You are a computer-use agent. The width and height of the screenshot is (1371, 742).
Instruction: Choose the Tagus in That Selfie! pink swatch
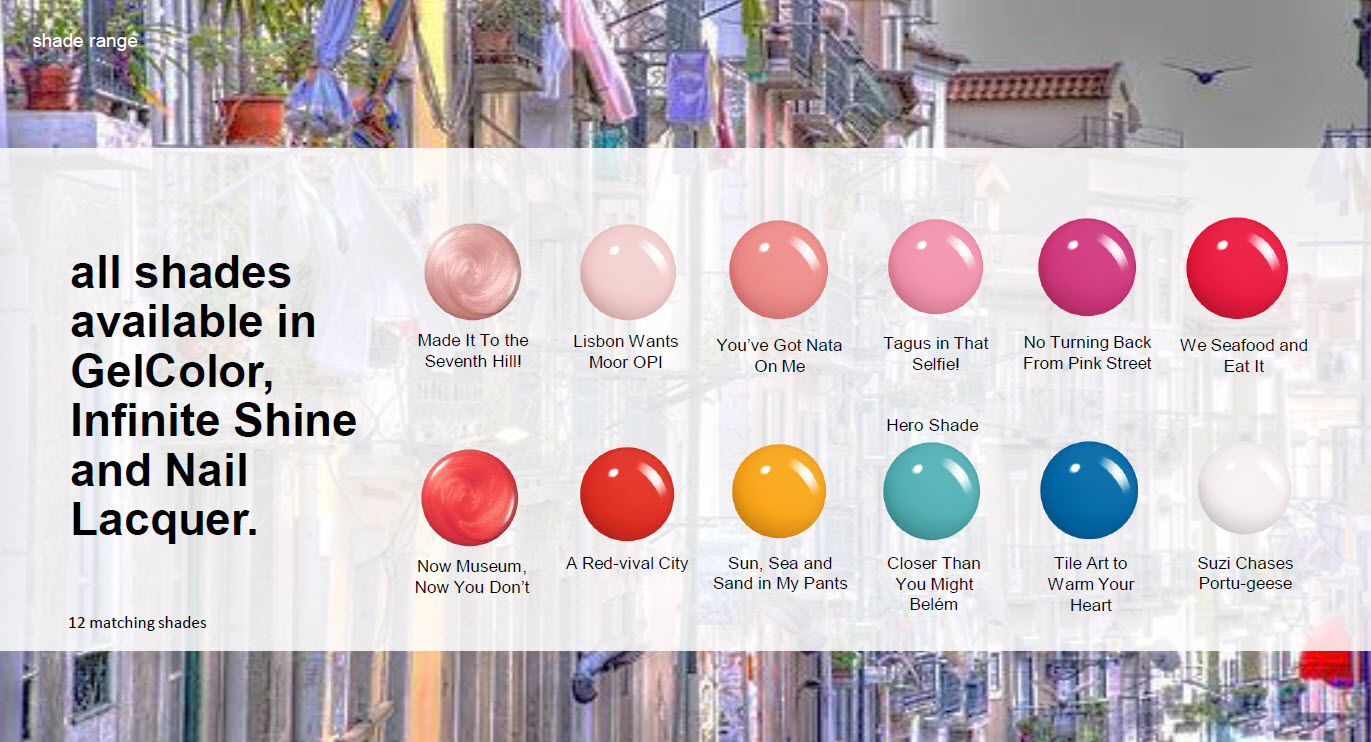pyautogui.click(x=935, y=267)
